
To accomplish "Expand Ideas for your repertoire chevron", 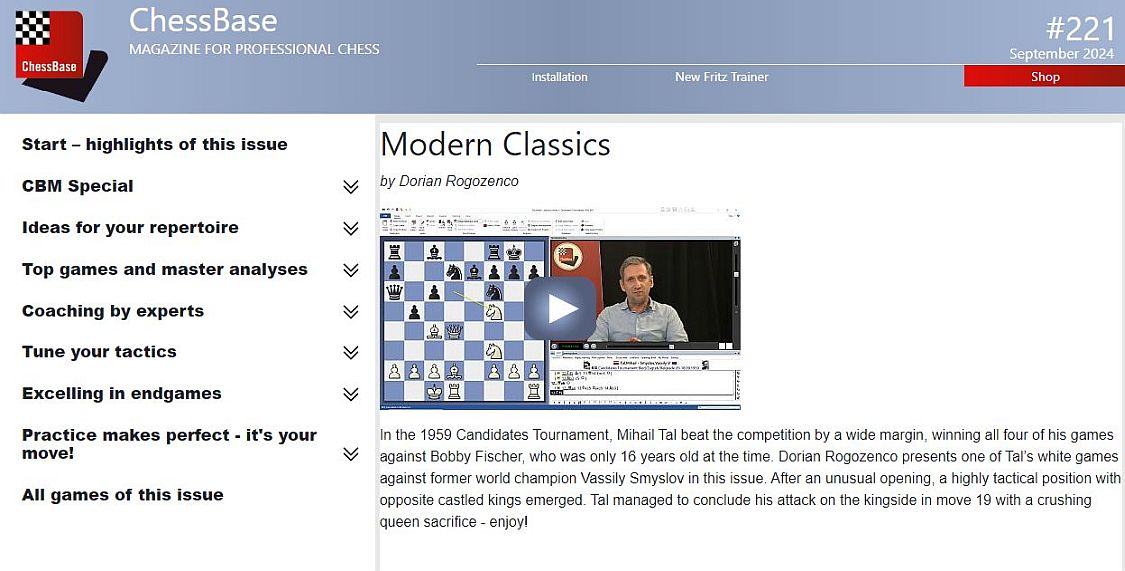I will (x=350, y=229).
